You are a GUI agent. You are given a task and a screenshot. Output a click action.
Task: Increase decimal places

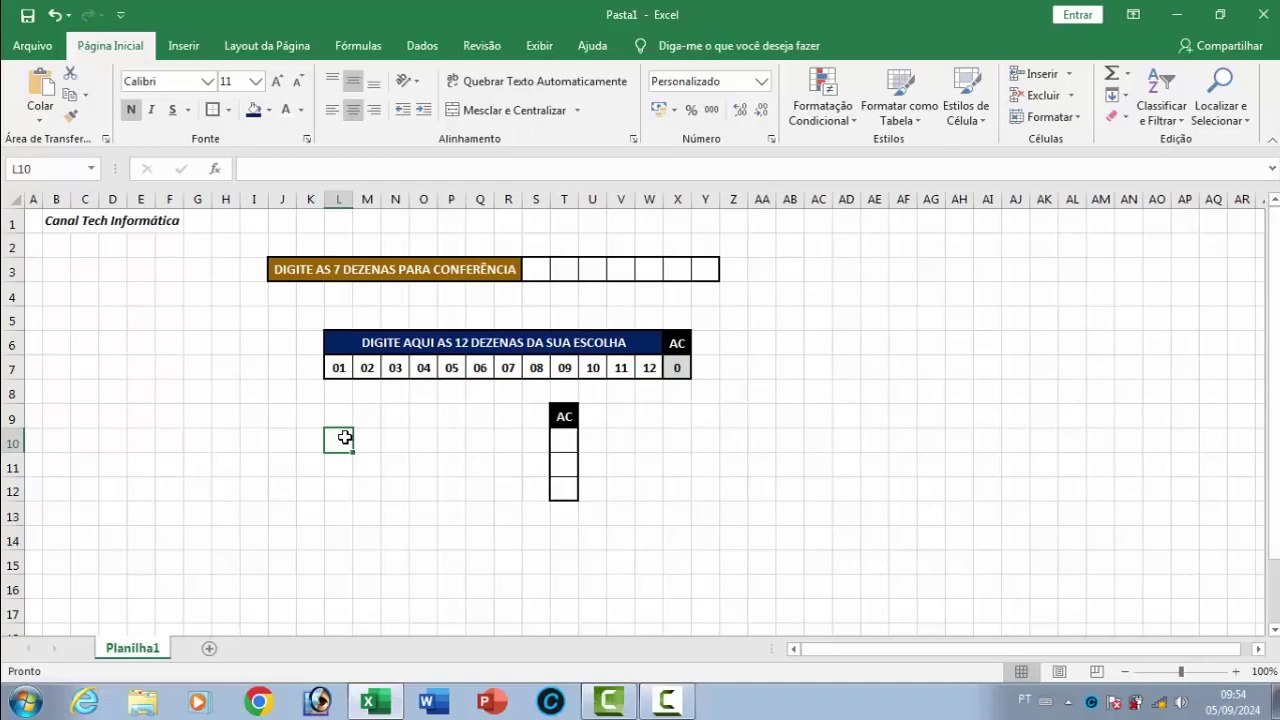tap(740, 110)
